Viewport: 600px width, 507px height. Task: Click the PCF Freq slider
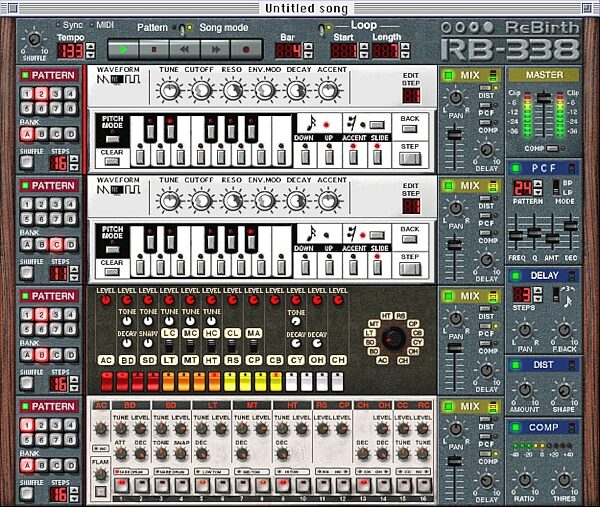[x=516, y=235]
